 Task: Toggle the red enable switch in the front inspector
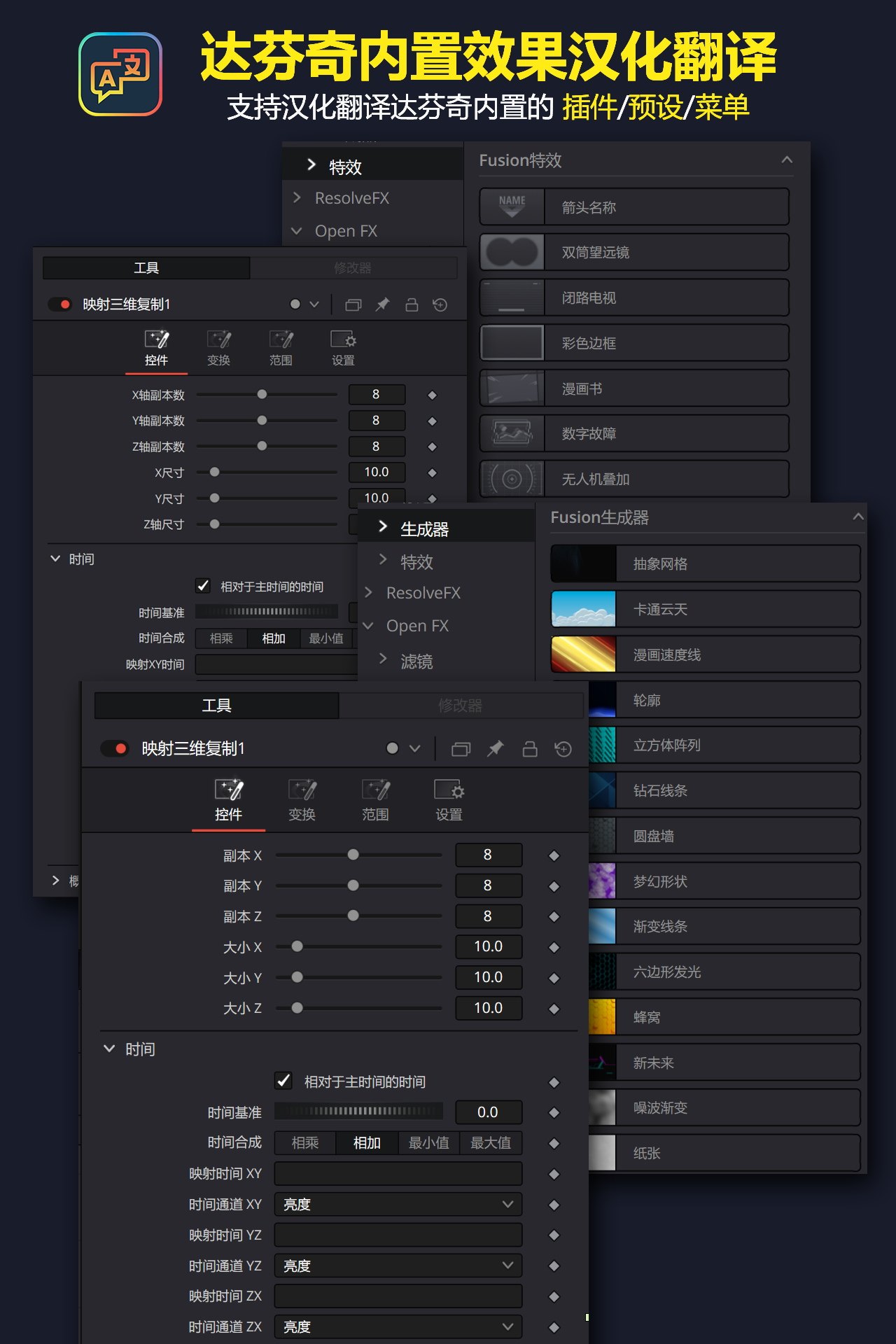[x=114, y=748]
